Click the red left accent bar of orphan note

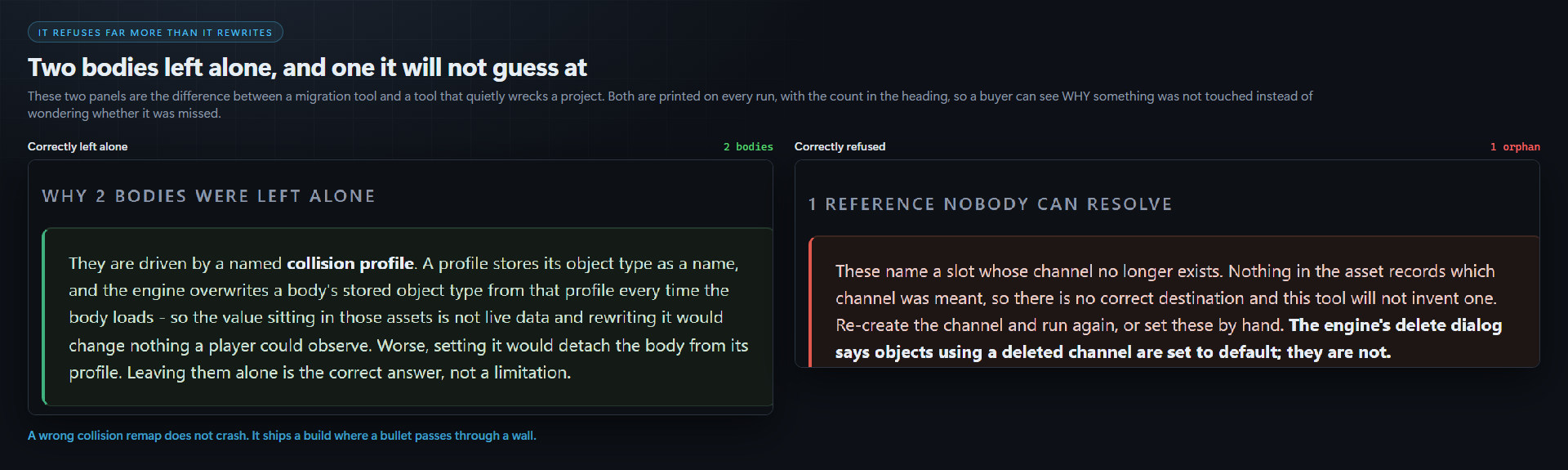coord(811,302)
